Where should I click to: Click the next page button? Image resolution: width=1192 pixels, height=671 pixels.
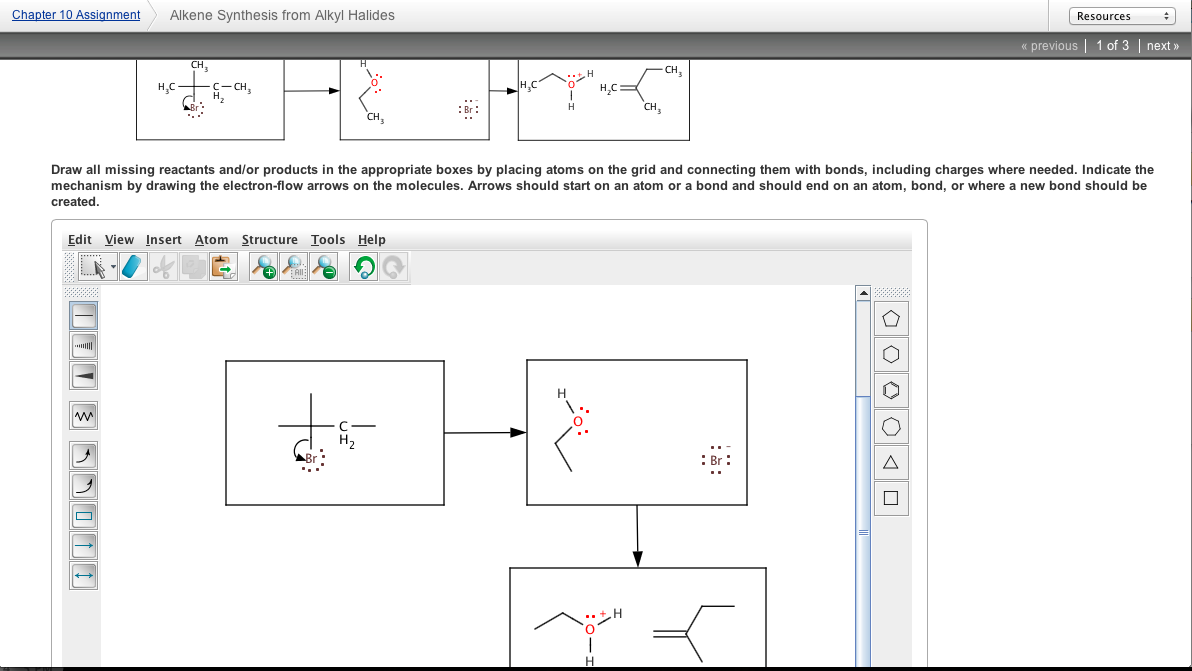[1162, 45]
